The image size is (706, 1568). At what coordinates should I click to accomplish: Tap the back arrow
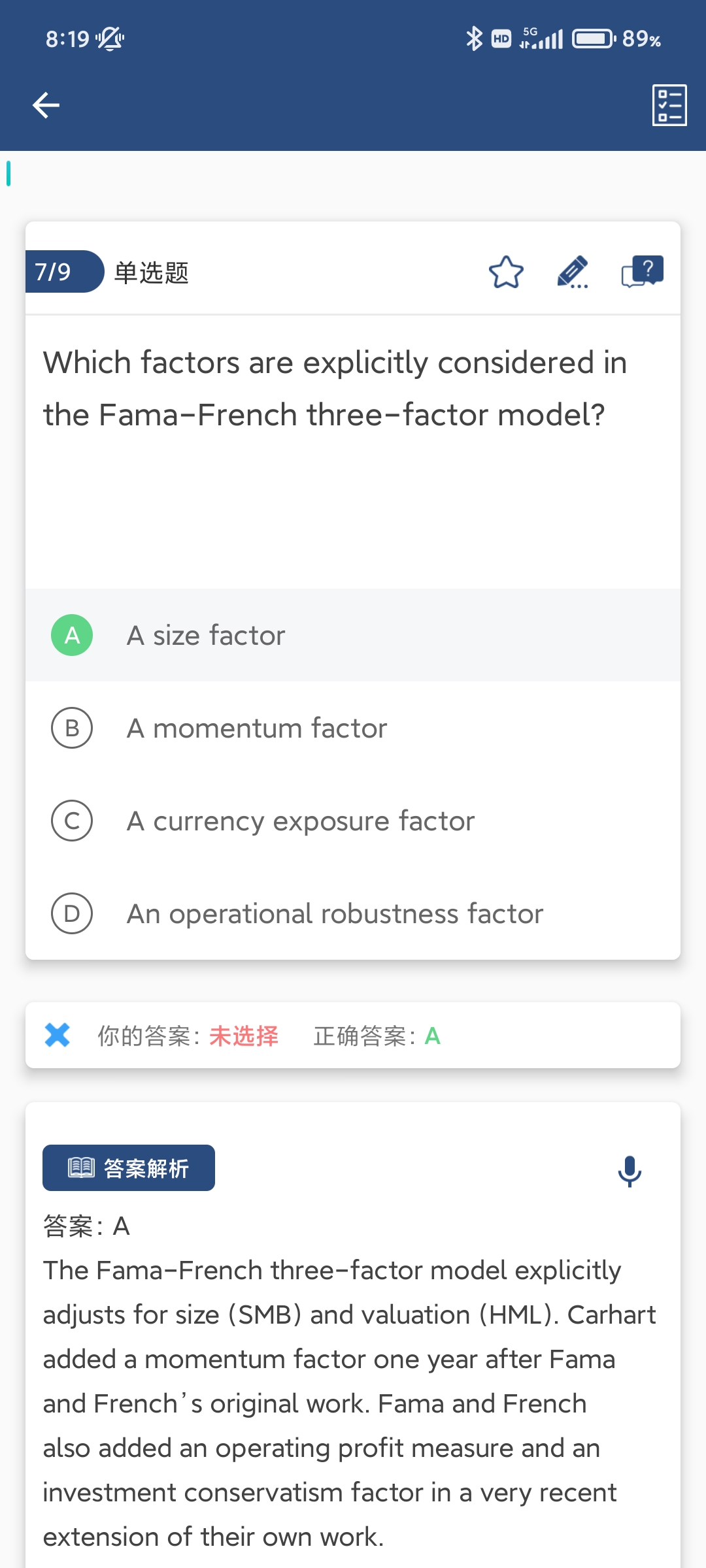[x=46, y=105]
